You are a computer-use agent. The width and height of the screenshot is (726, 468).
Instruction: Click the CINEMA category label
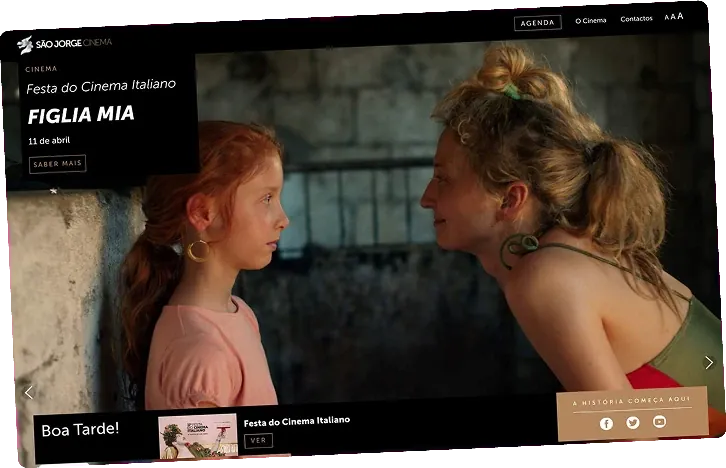tap(41, 69)
